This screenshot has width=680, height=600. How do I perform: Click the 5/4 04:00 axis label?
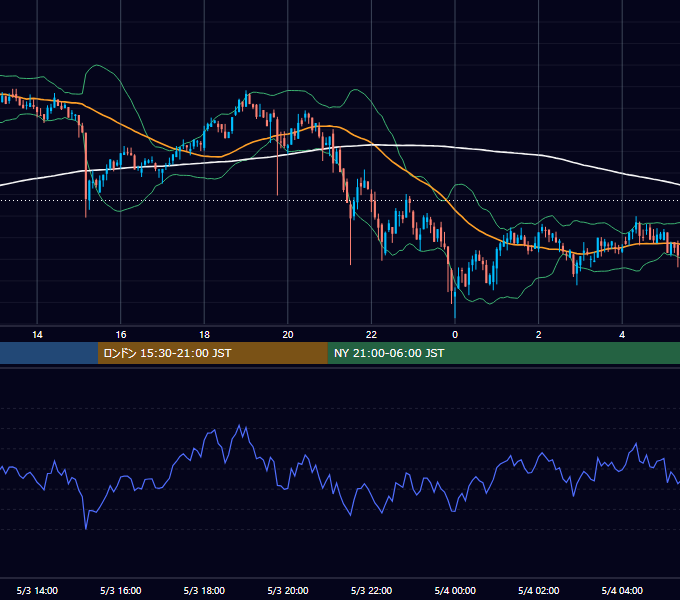click(x=622, y=590)
